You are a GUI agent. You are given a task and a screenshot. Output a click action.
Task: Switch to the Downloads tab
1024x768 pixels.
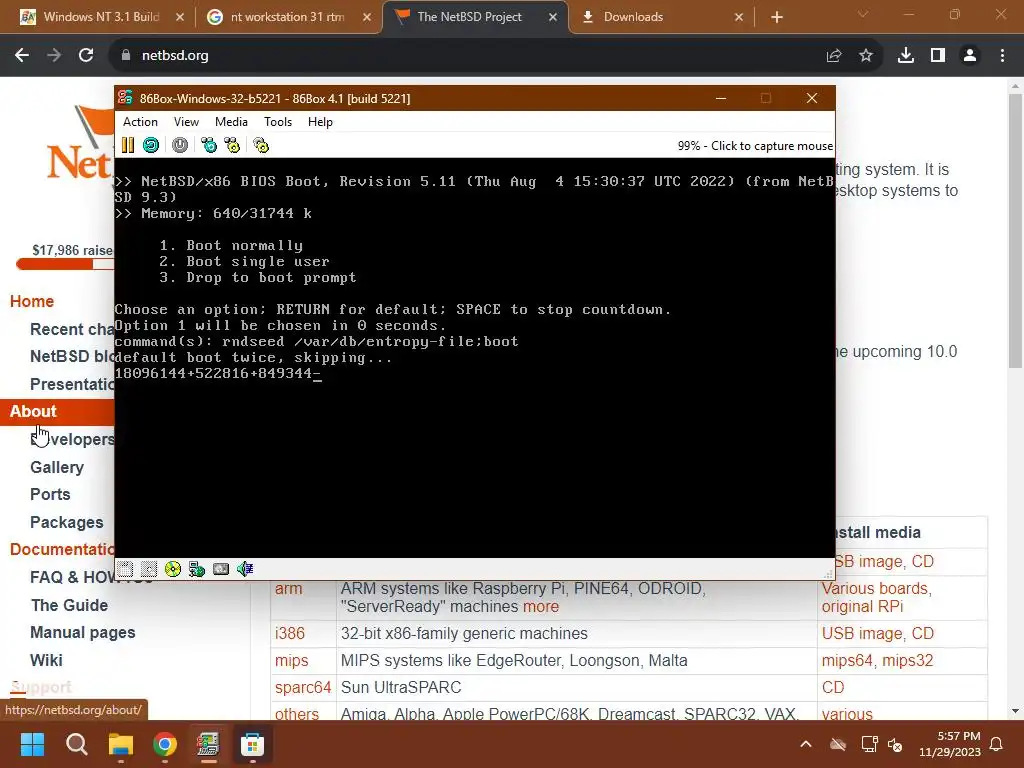tap(661, 17)
